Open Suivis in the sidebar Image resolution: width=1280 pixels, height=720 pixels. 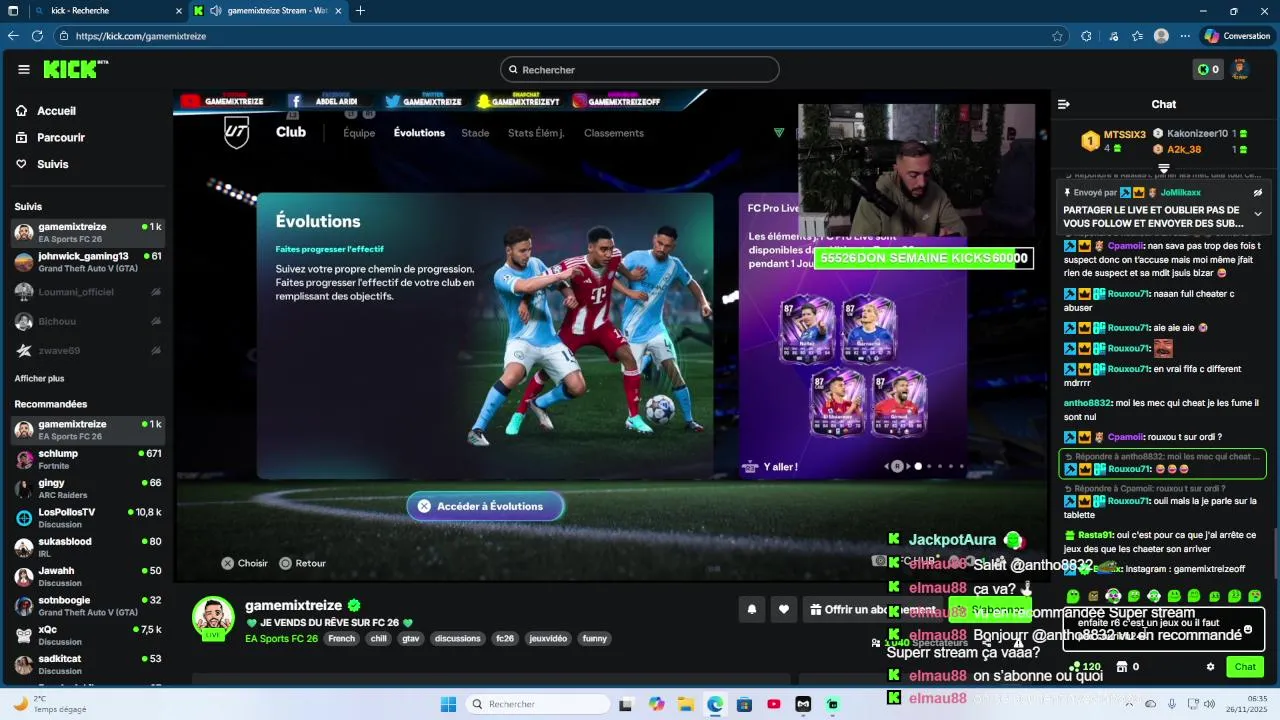52,164
